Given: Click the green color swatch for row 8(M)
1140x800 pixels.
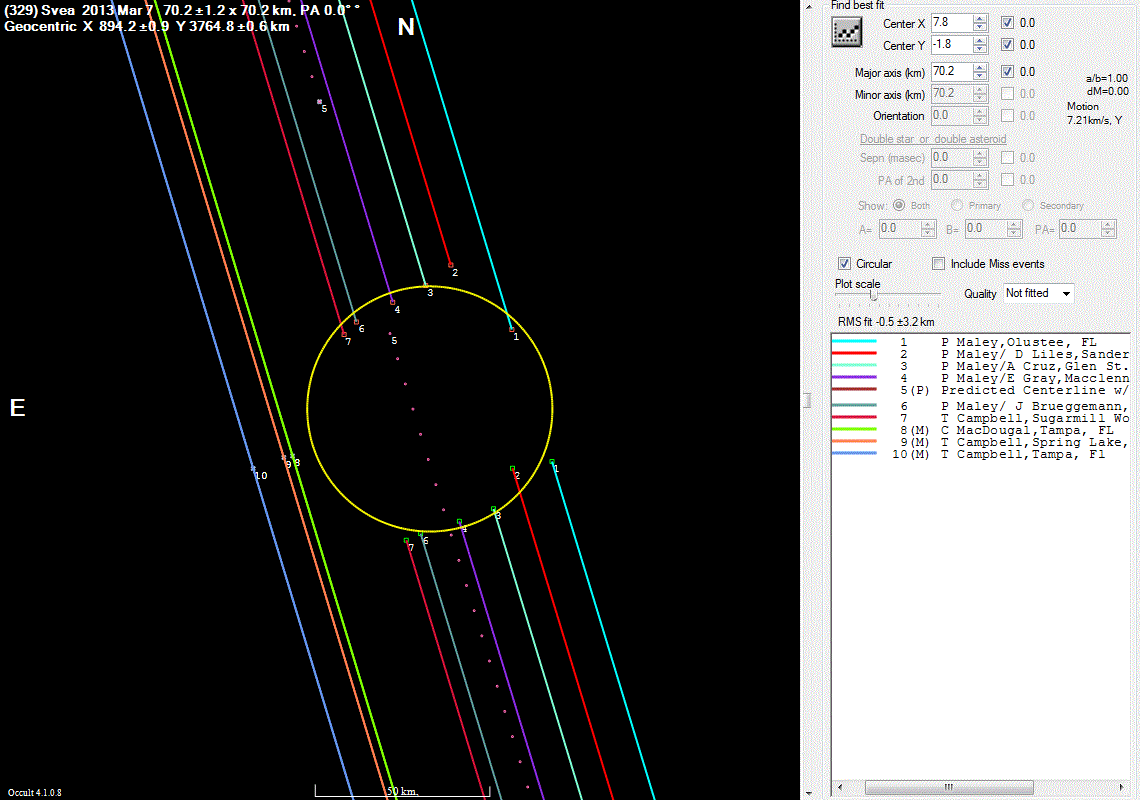Looking at the screenshot, I should click(x=854, y=429).
